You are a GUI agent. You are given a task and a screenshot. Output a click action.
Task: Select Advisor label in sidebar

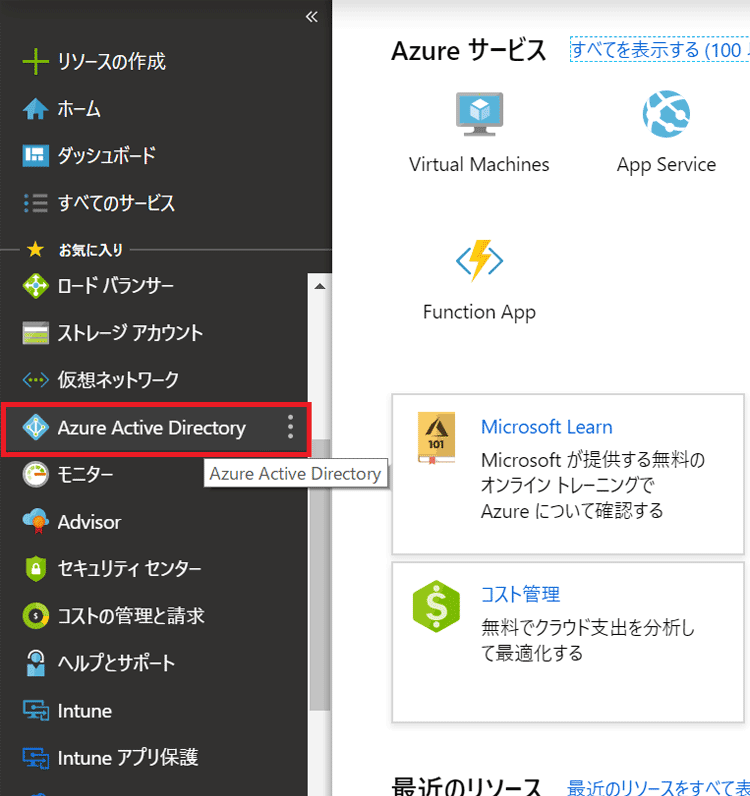pyautogui.click(x=89, y=522)
